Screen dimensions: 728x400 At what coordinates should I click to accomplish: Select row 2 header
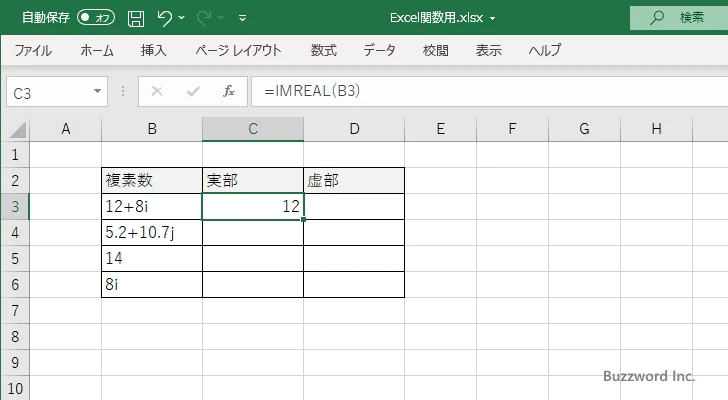click(15, 181)
